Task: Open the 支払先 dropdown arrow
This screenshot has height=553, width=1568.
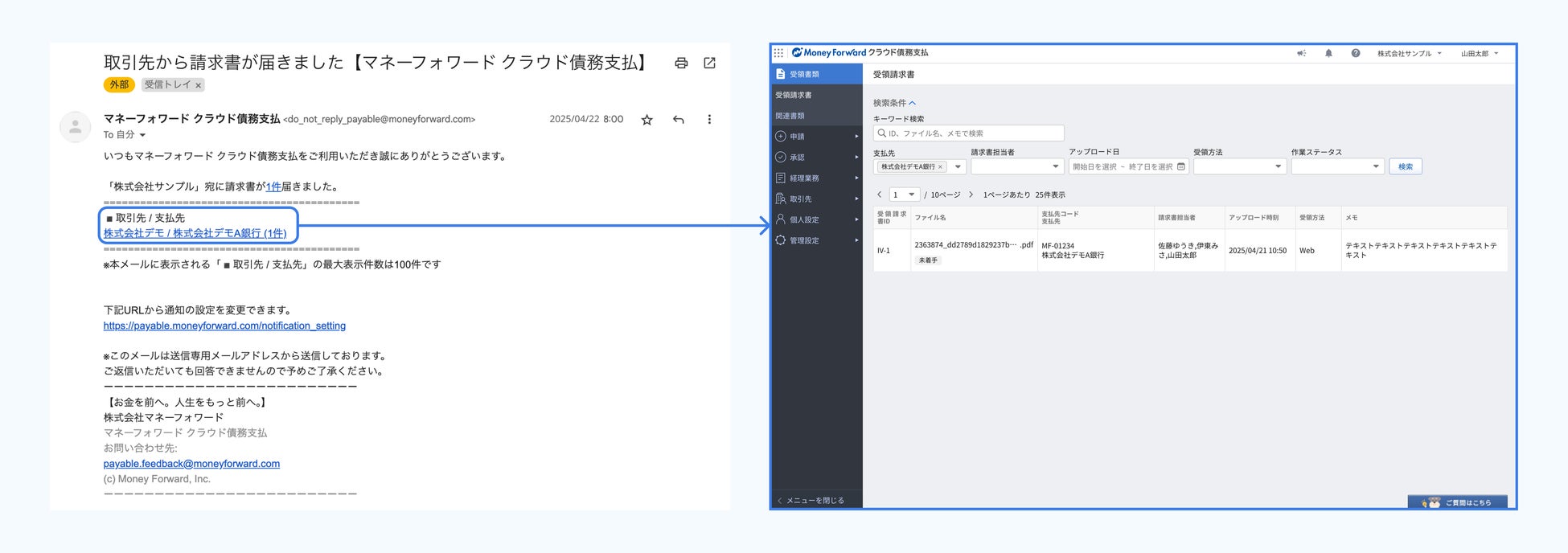Action: 958,167
